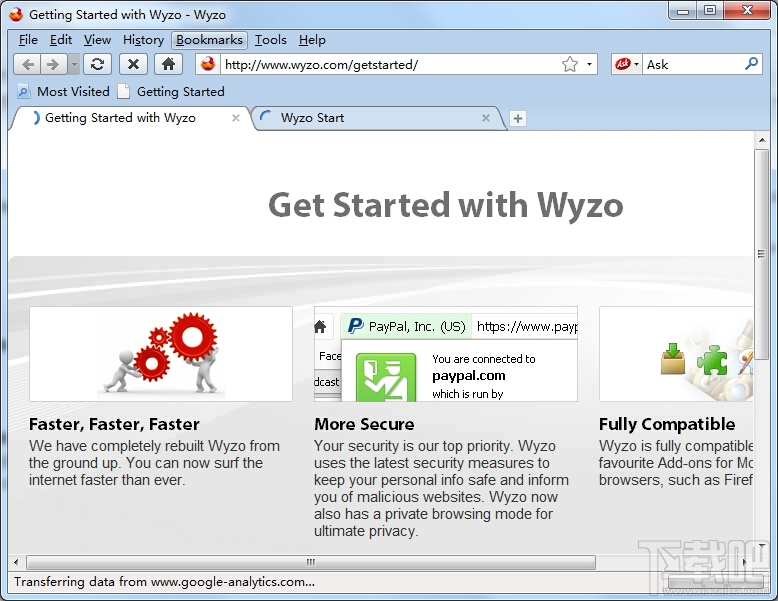Go back with the Back arrow button
Screen dimensions: 778x601
point(27,65)
